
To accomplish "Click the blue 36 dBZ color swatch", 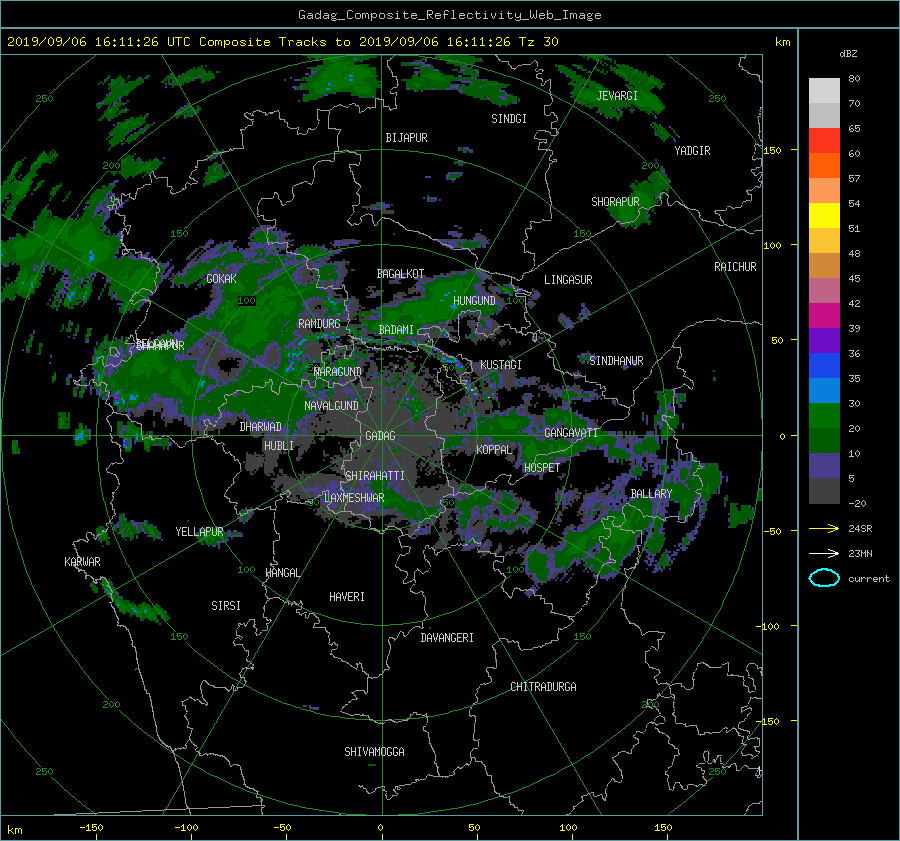I will [824, 365].
